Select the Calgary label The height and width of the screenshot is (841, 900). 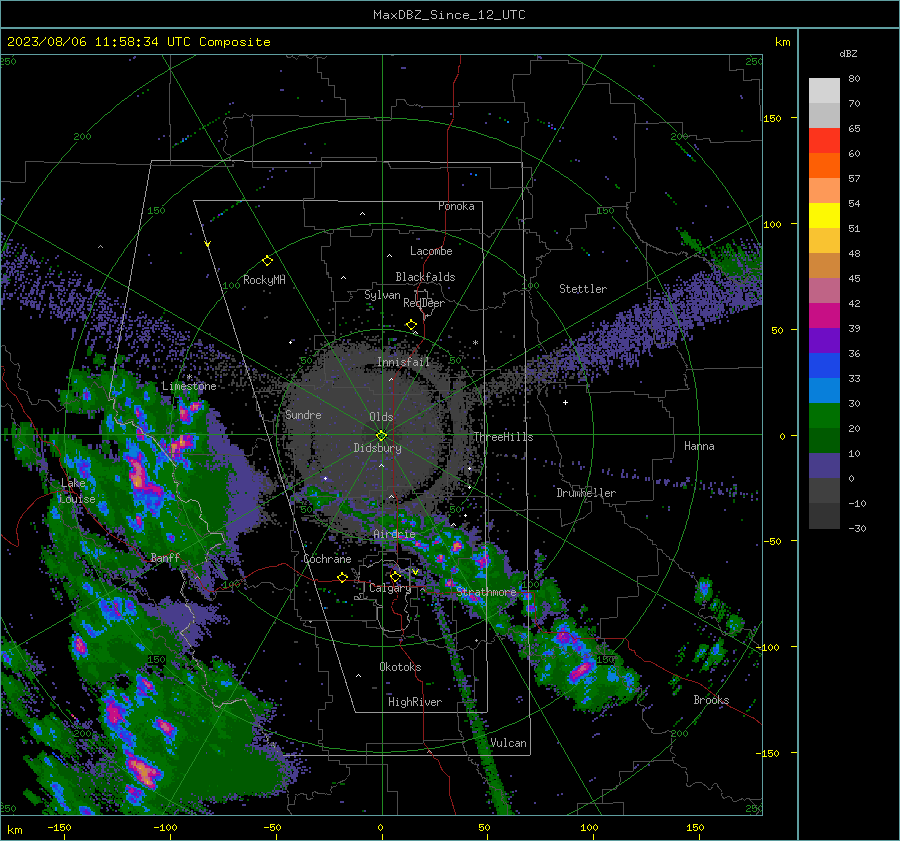390,588
